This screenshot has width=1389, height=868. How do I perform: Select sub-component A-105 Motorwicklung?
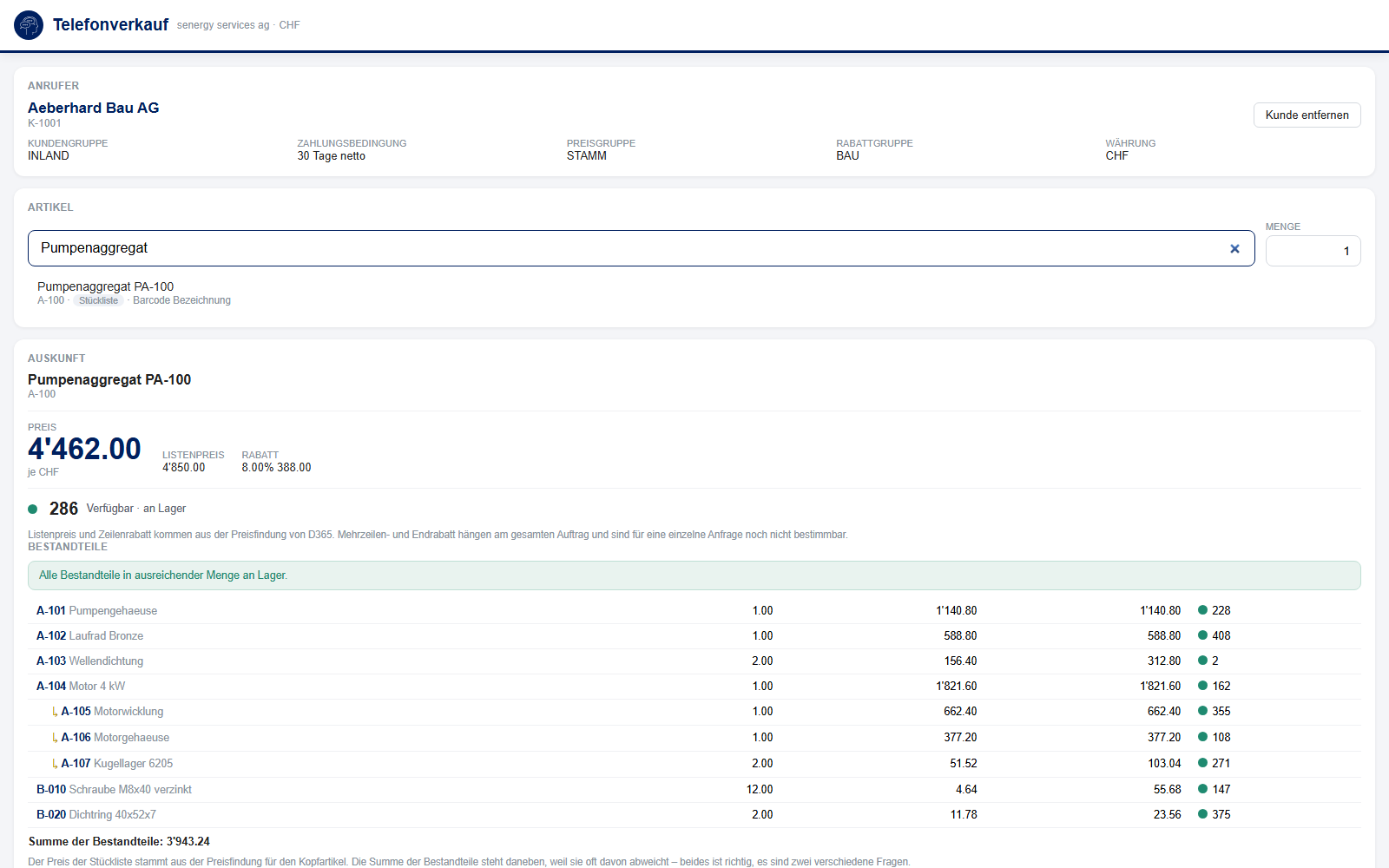click(694, 712)
